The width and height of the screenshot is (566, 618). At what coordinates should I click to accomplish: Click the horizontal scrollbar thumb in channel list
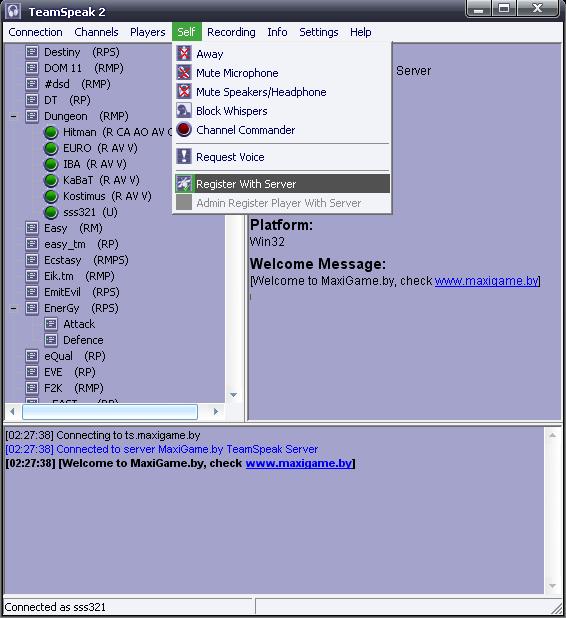click(110, 412)
